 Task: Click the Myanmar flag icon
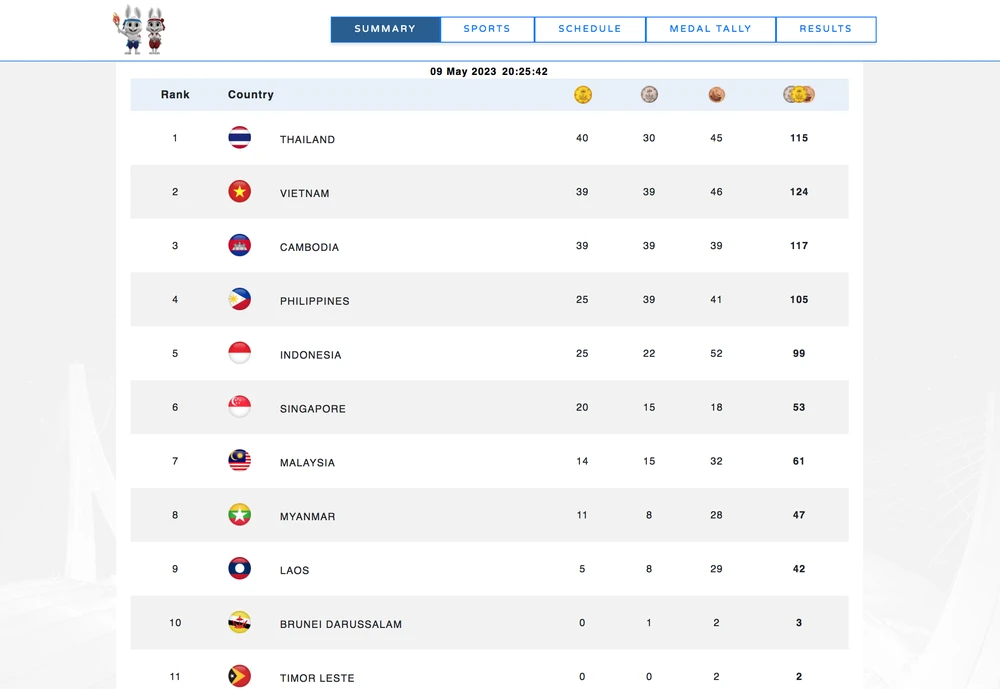coord(239,516)
